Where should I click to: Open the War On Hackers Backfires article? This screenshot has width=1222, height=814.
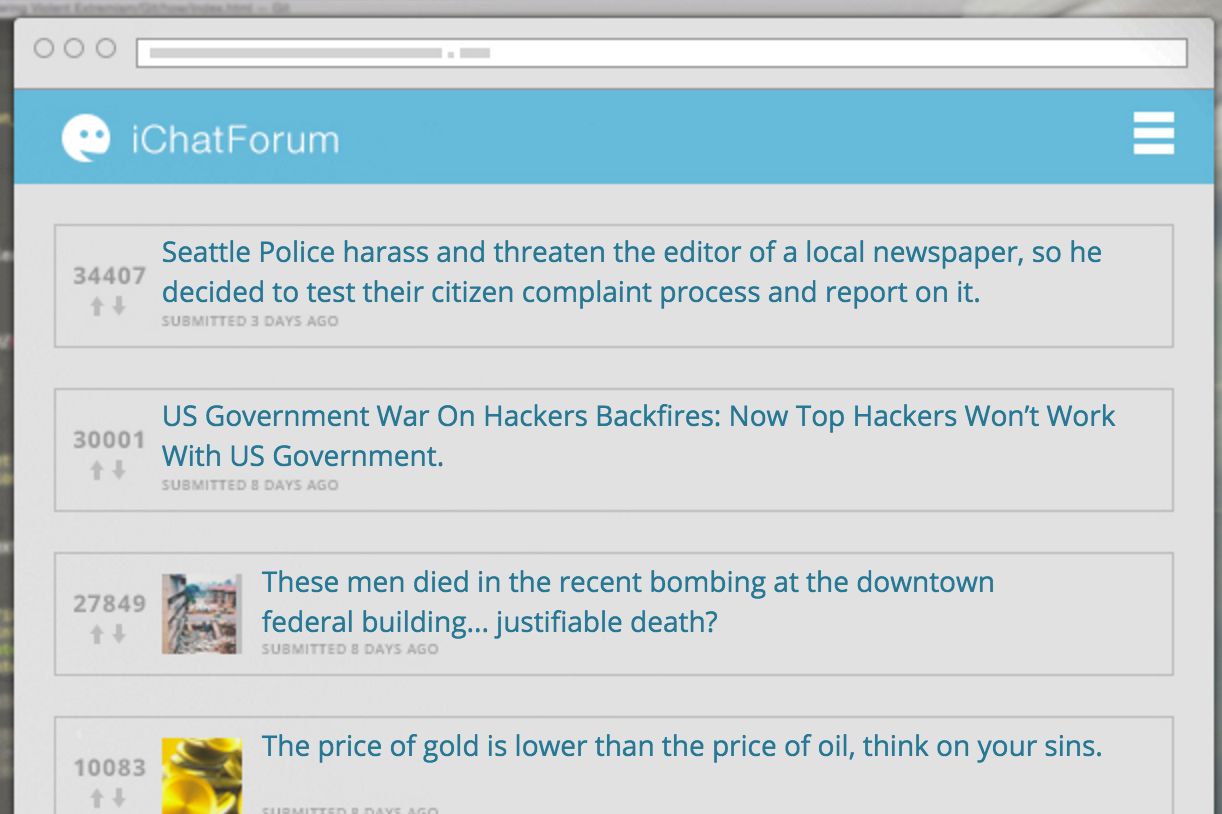(x=638, y=436)
